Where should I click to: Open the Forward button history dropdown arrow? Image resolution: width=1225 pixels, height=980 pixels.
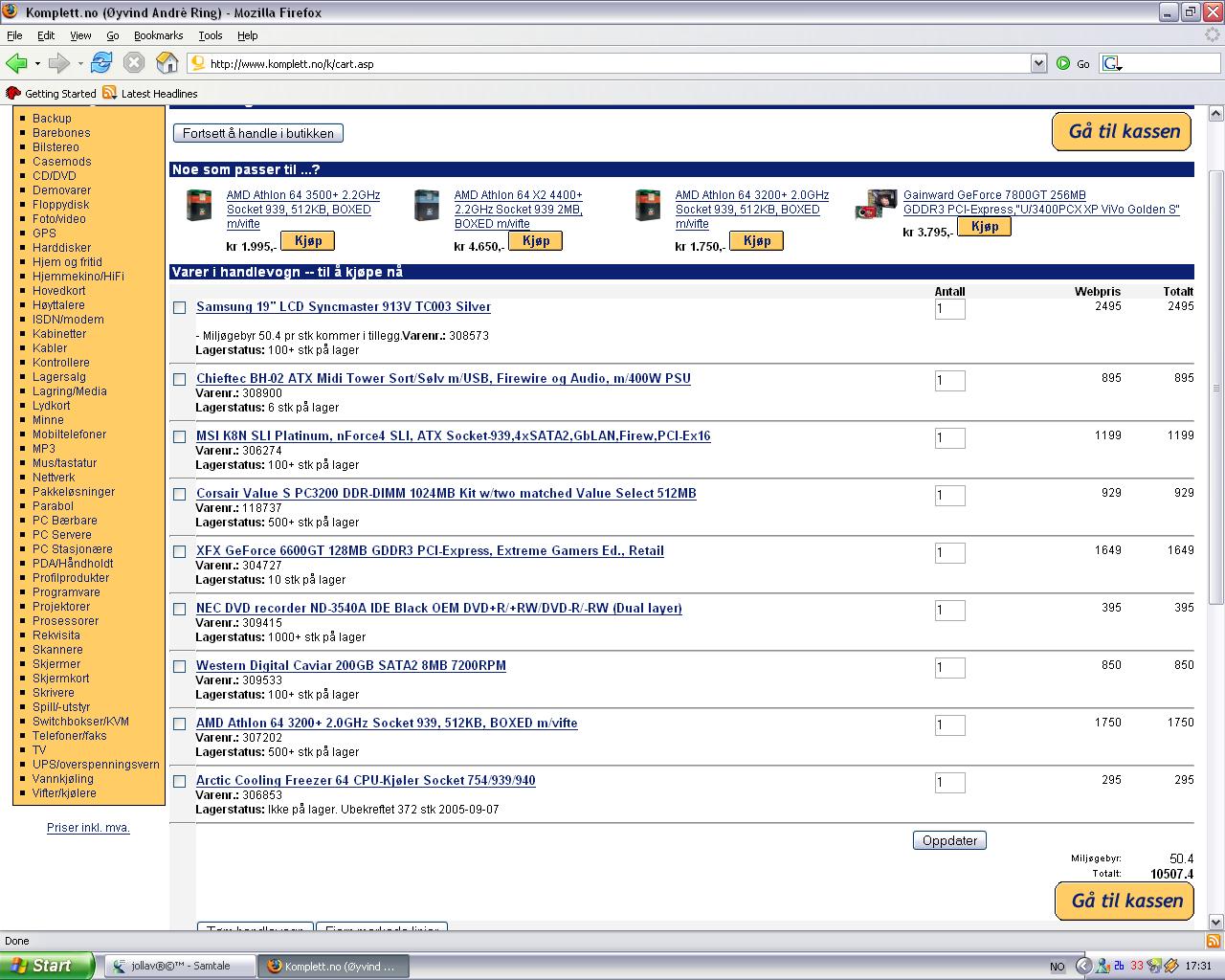click(x=80, y=63)
